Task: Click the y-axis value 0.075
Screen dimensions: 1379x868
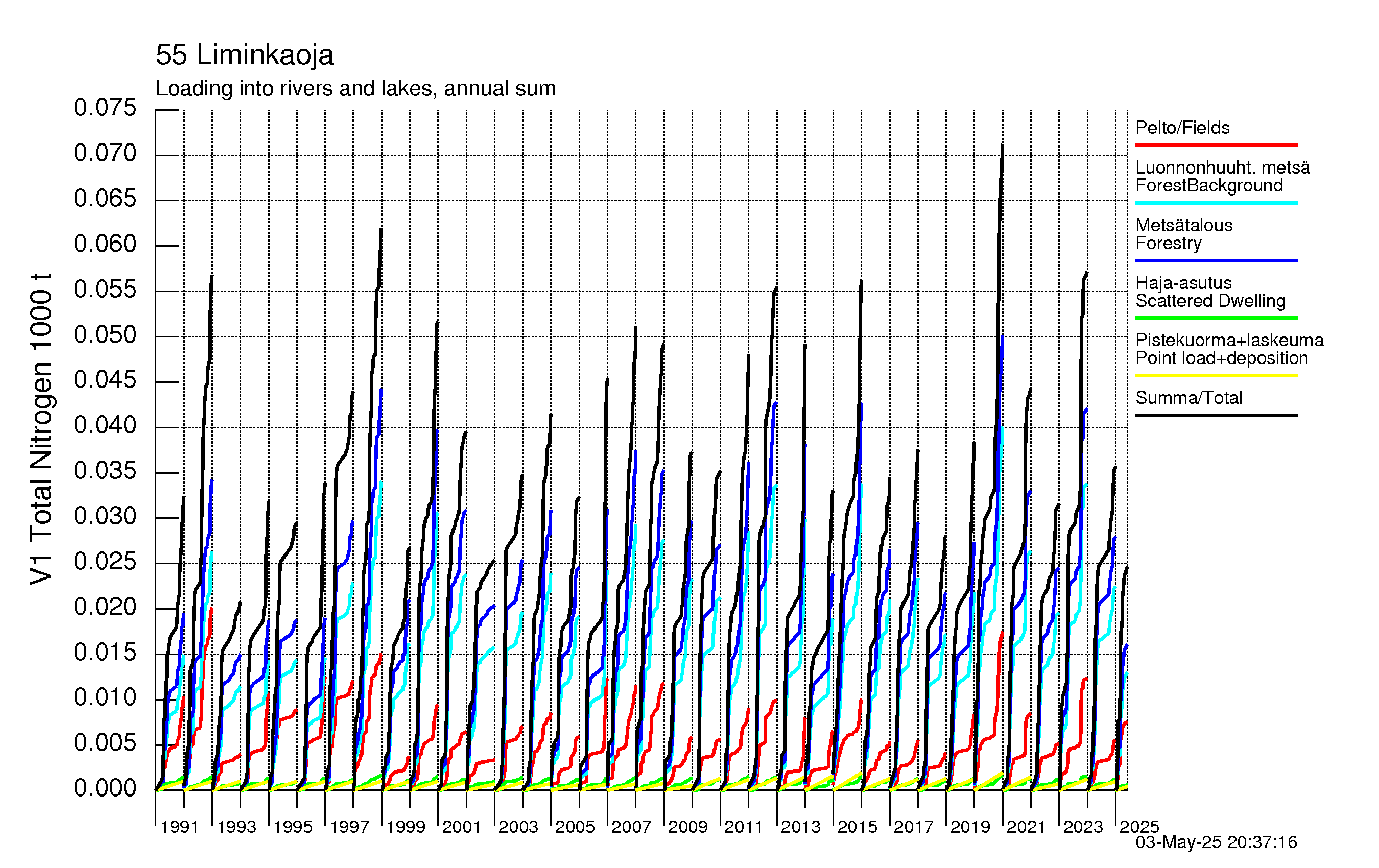Action: [105, 108]
